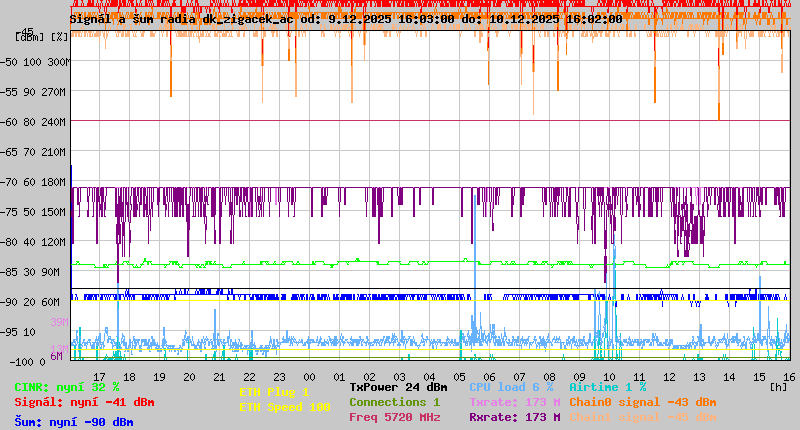
Task: Click hour label '02' on time axis
Action: pyautogui.click(x=369, y=377)
